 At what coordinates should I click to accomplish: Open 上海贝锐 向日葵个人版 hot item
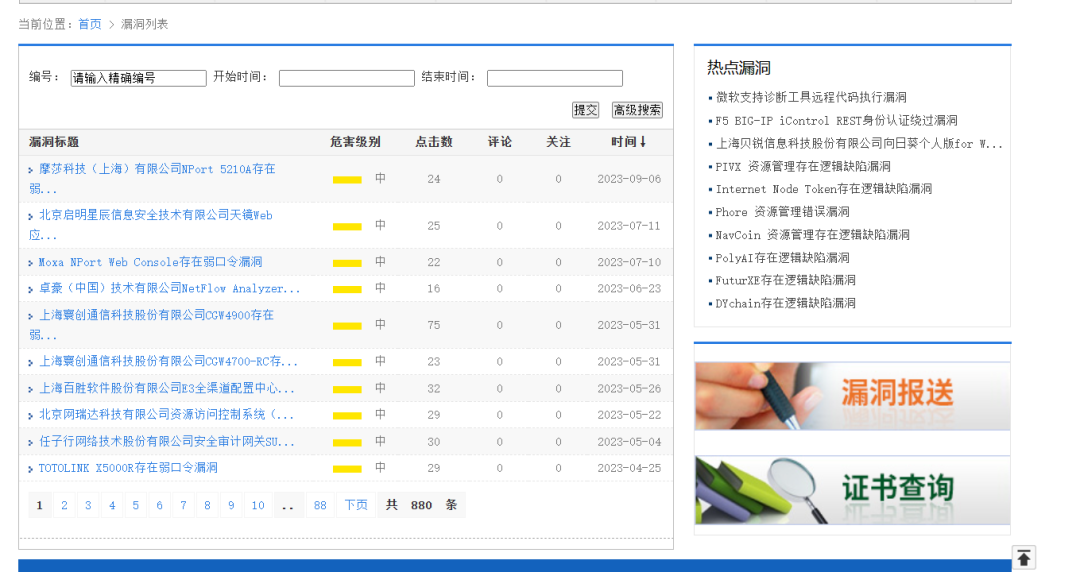tap(859, 143)
